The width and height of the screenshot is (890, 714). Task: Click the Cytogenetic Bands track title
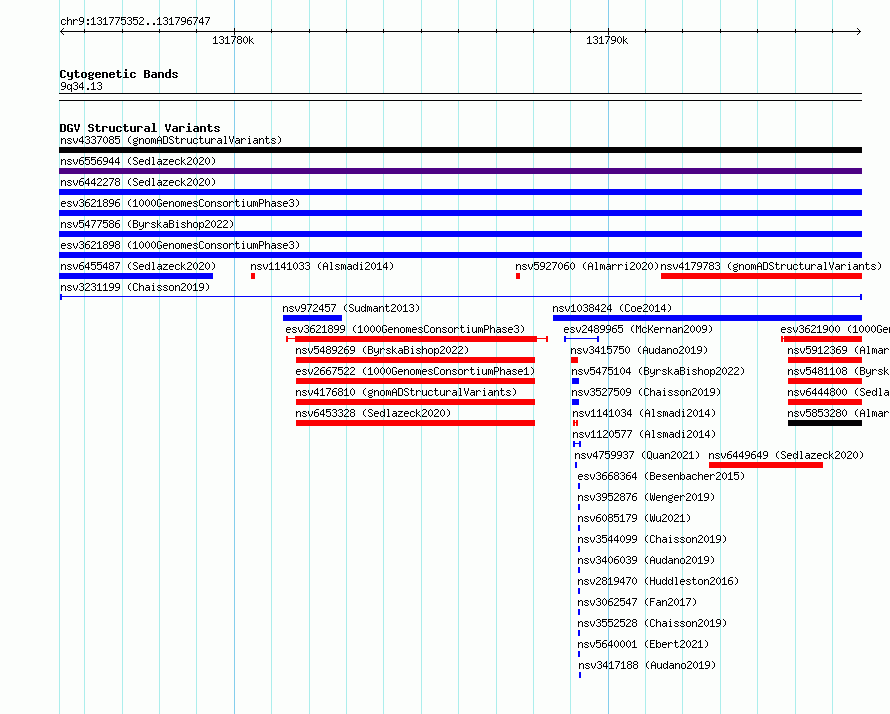click(119, 74)
